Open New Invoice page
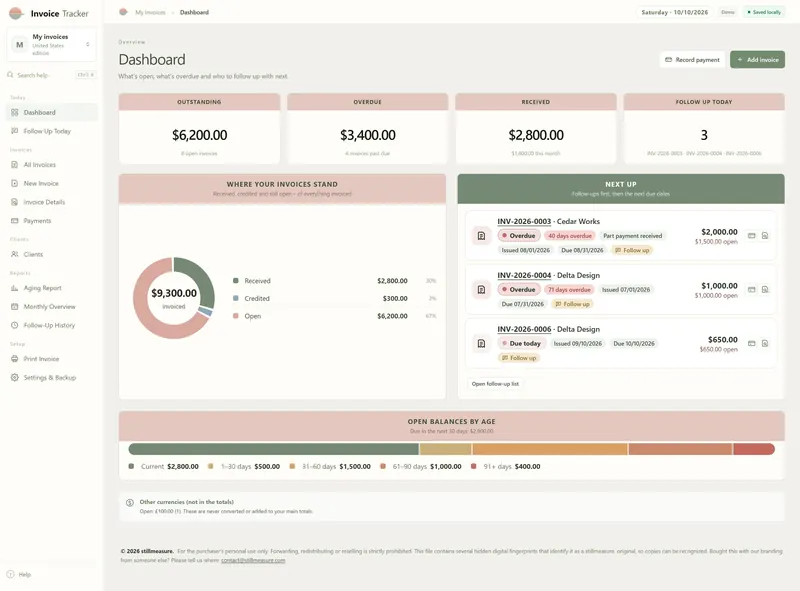This screenshot has width=800, height=591. 51,183
